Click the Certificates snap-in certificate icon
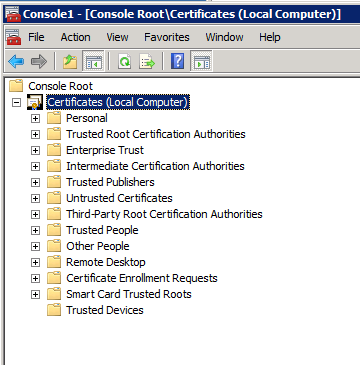 pyautogui.click(x=35, y=102)
